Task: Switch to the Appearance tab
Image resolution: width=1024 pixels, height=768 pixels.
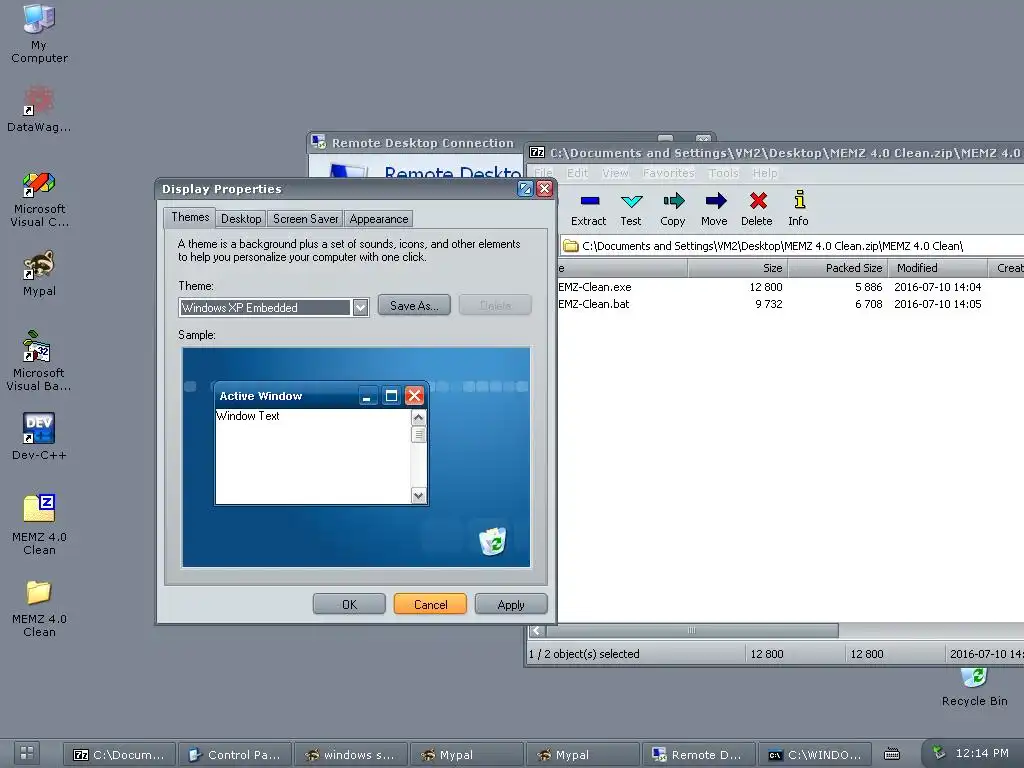Action: 379,219
